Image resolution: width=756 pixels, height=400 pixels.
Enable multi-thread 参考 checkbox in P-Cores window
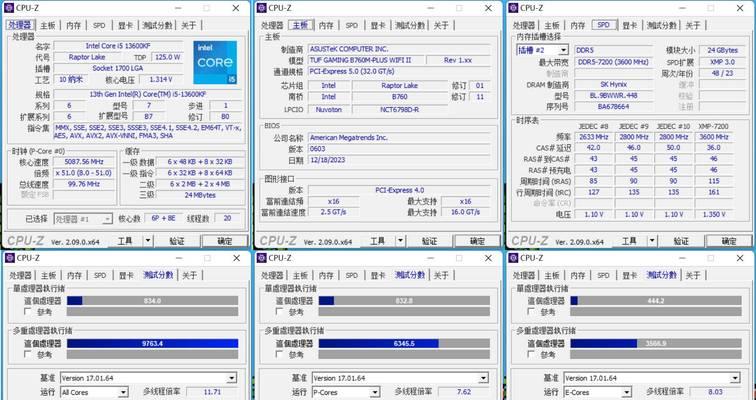coord(280,354)
